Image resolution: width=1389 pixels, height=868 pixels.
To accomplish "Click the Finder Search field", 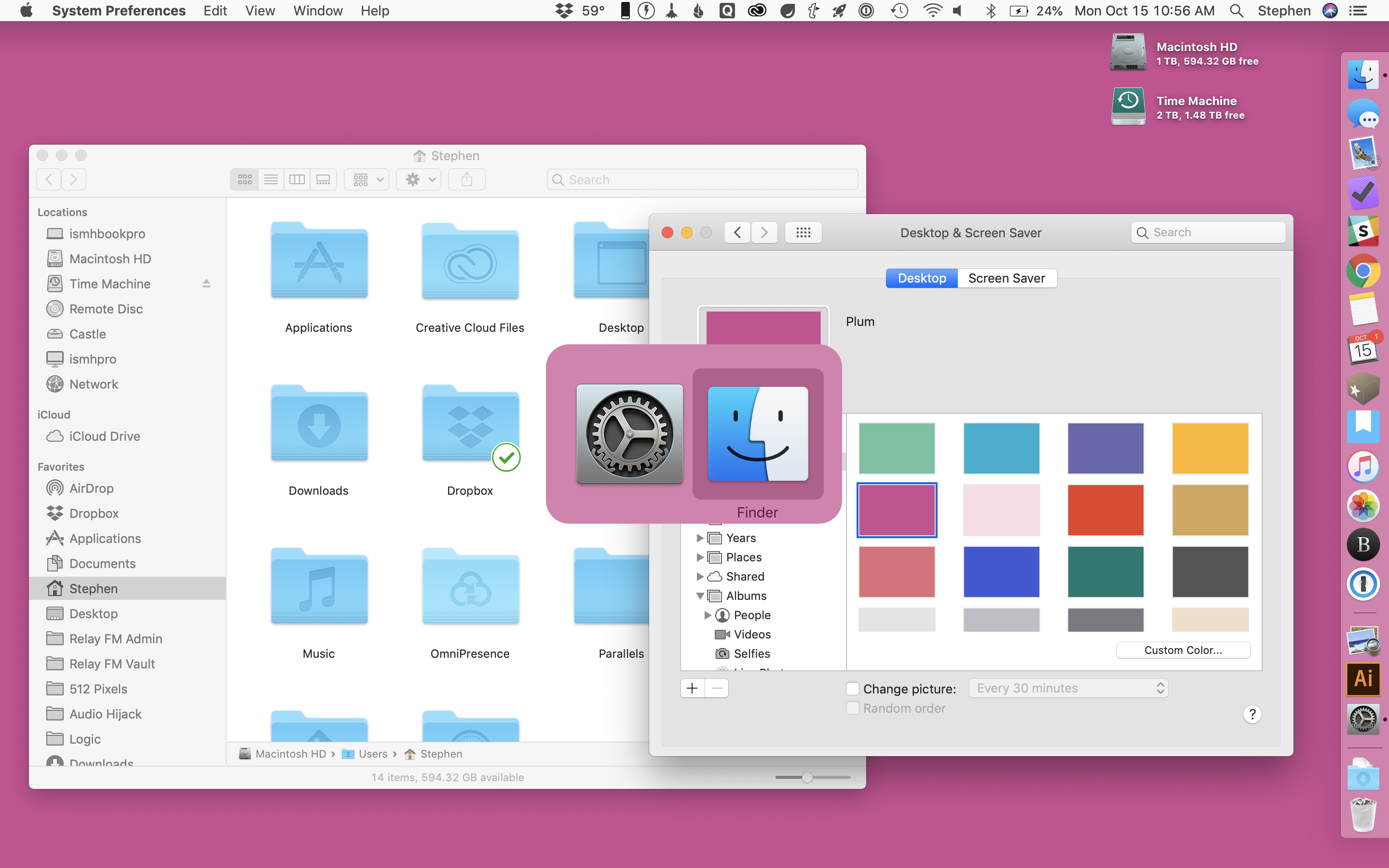I will click(703, 180).
